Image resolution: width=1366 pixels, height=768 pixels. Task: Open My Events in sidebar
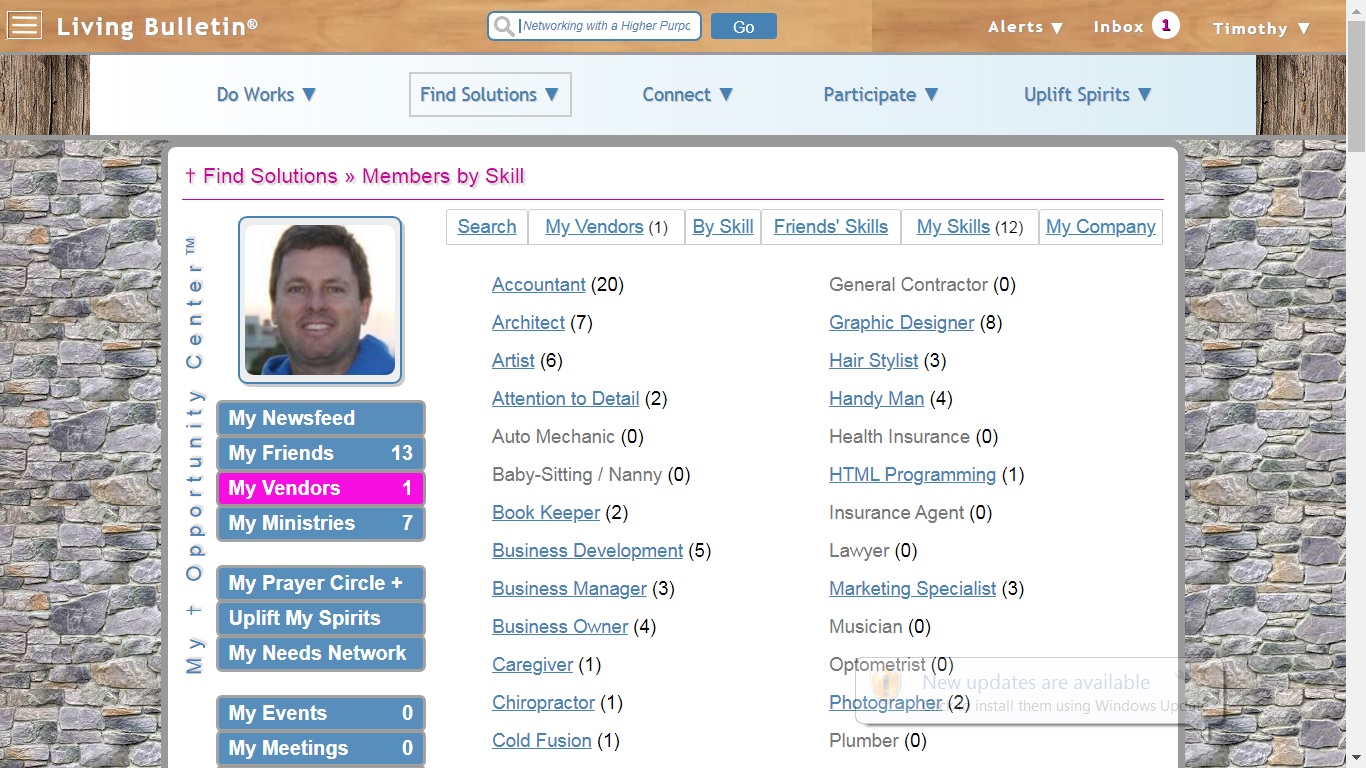click(x=321, y=713)
